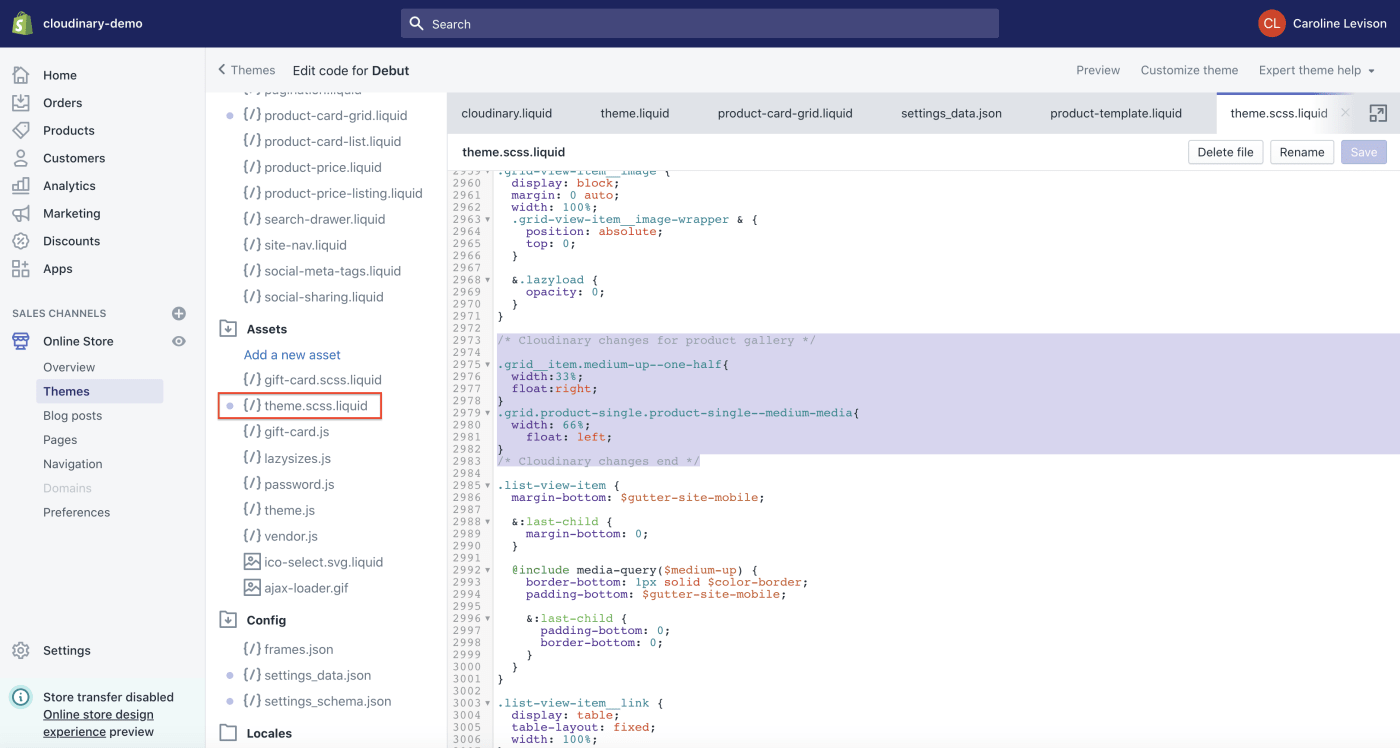Expand the Locales folder
Viewport: 1400px width, 748px height.
coord(228,733)
